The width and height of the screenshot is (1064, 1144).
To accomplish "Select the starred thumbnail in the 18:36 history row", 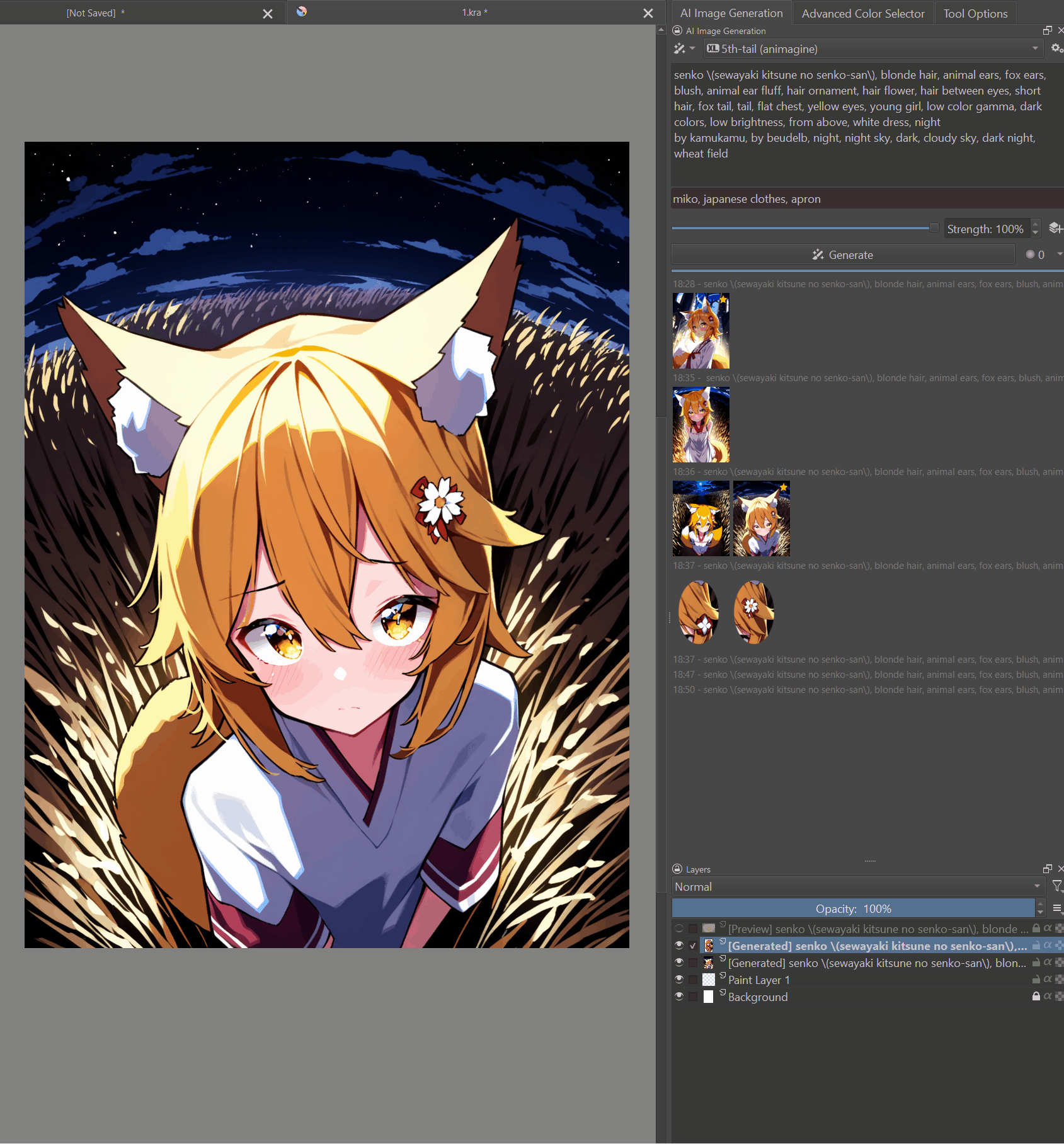I will (x=762, y=518).
